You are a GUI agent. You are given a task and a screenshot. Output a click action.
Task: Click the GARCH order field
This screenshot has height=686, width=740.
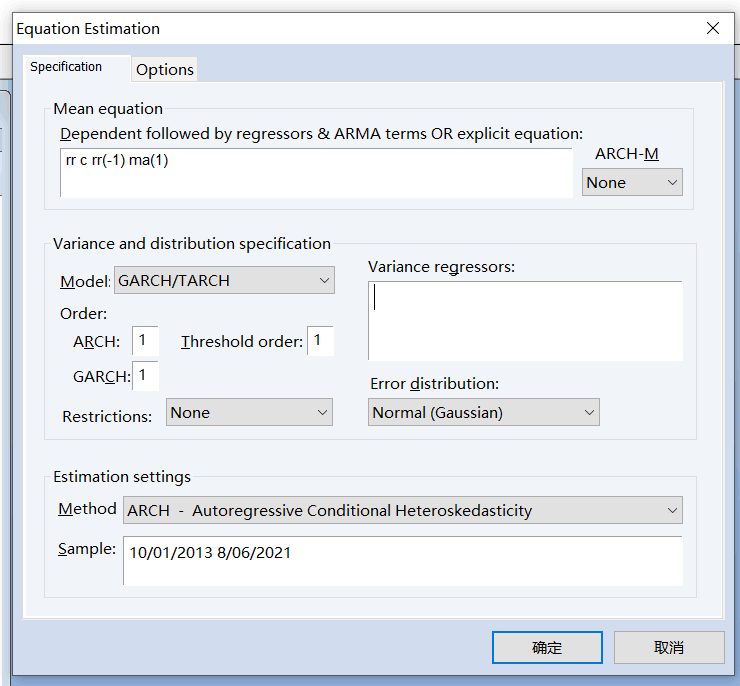(145, 376)
